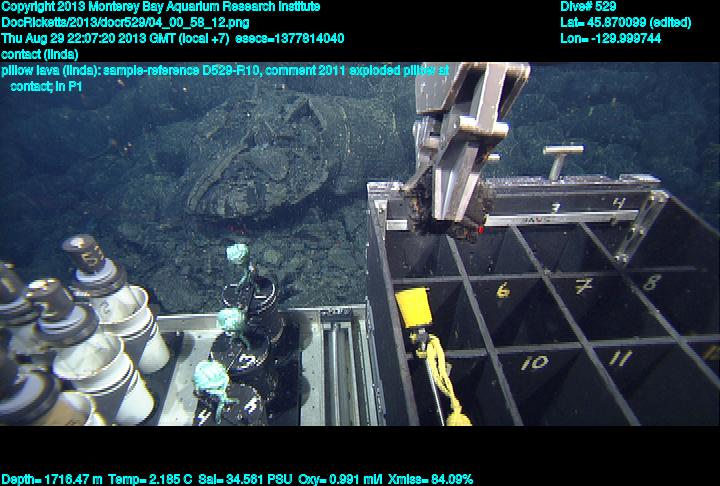Click the topmost green-capped push core

coord(236,255)
